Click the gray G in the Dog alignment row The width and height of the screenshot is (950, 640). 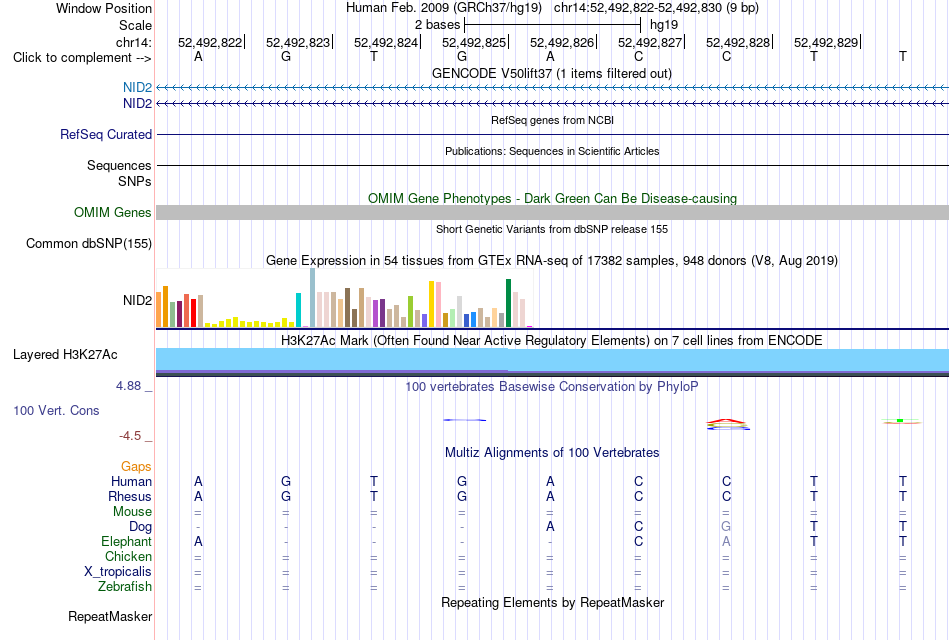(726, 527)
